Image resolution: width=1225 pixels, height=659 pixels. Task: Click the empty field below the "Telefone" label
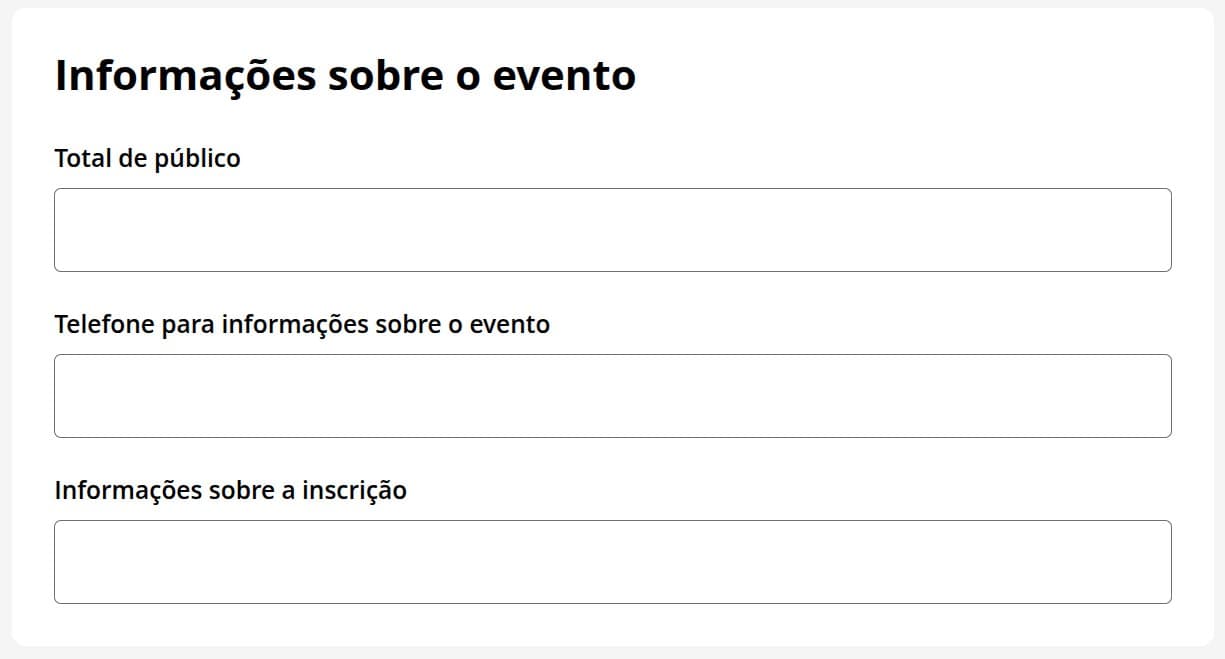(612, 396)
